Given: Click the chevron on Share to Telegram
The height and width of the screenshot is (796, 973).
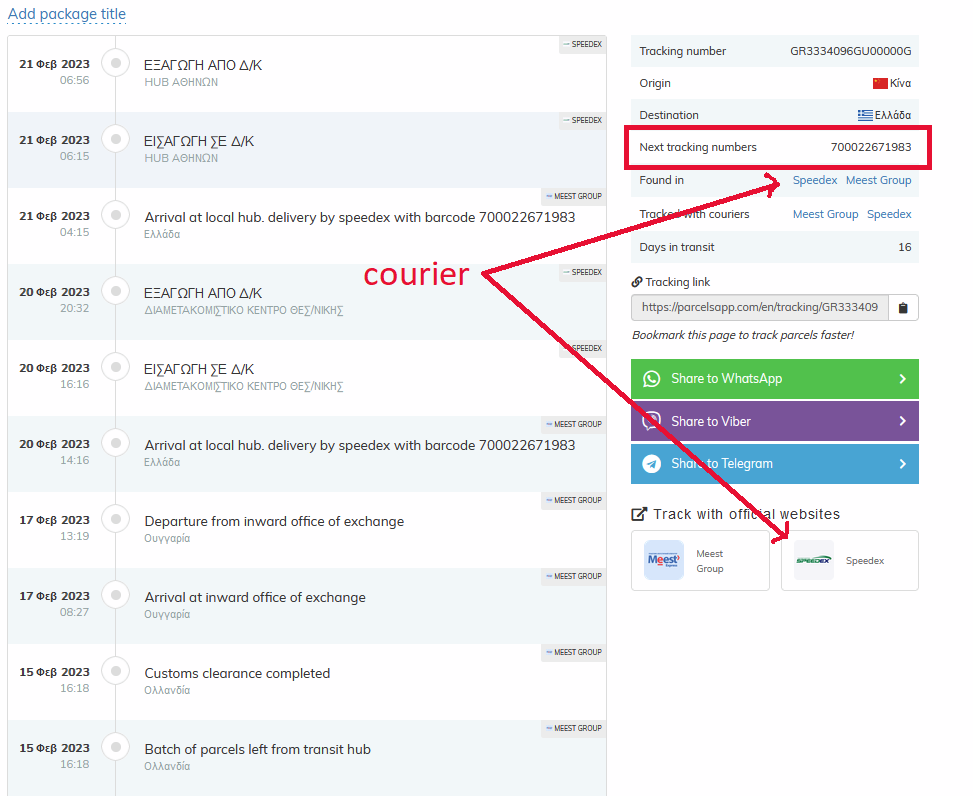Looking at the screenshot, I should pos(903,463).
